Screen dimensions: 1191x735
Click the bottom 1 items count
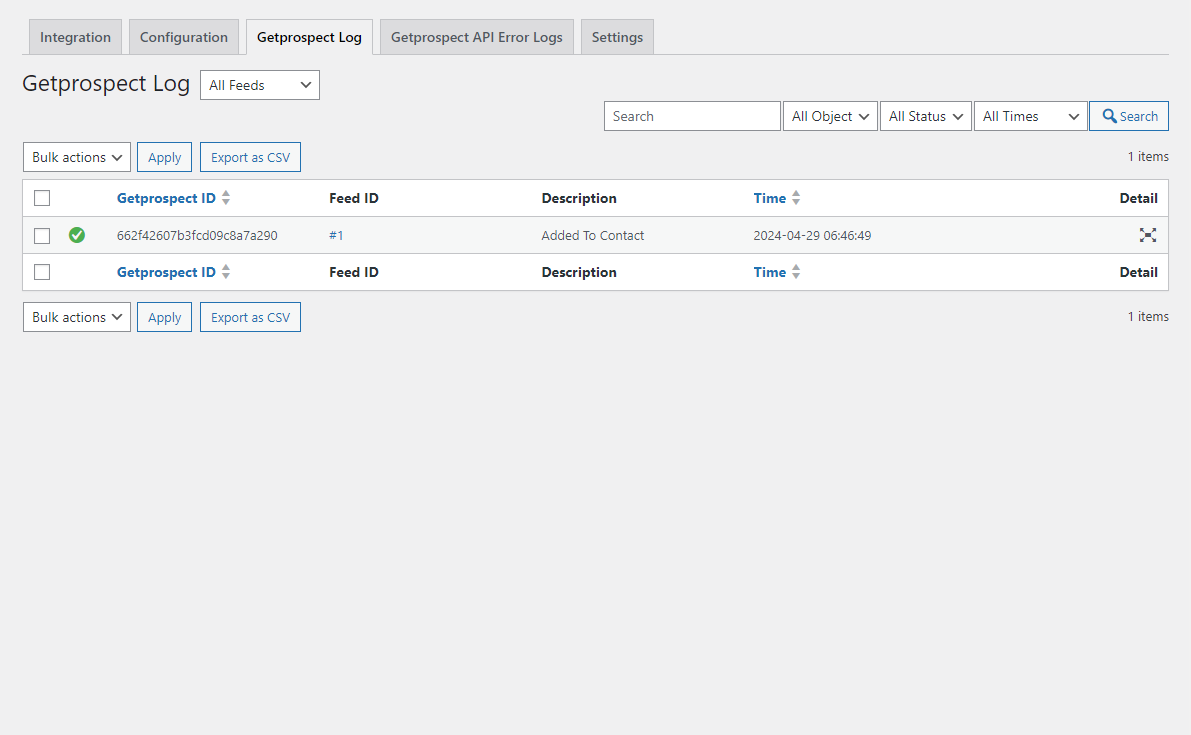tap(1148, 317)
